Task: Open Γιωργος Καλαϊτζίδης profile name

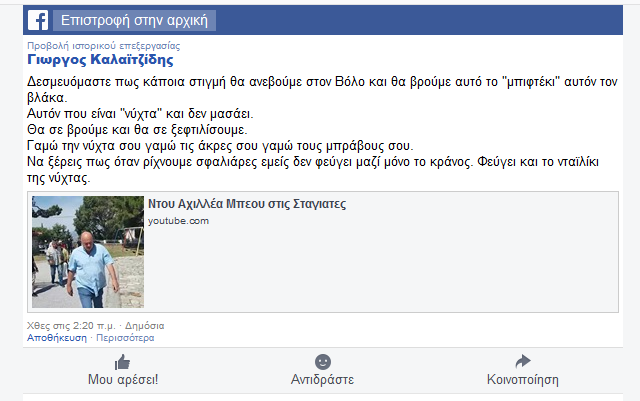Action: tap(100, 60)
